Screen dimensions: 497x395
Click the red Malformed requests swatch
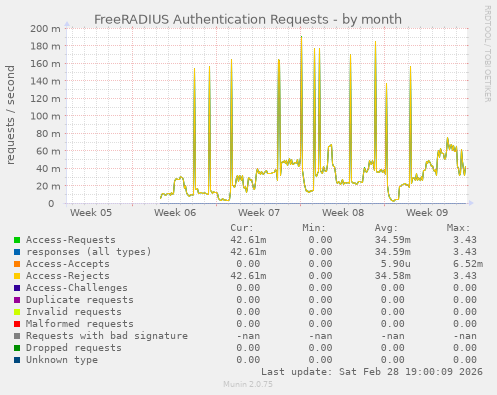tap(17, 324)
